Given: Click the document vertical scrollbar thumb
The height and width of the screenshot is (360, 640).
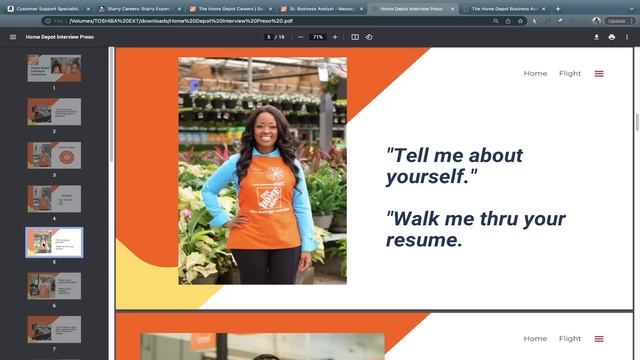Looking at the screenshot, I should tap(637, 122).
